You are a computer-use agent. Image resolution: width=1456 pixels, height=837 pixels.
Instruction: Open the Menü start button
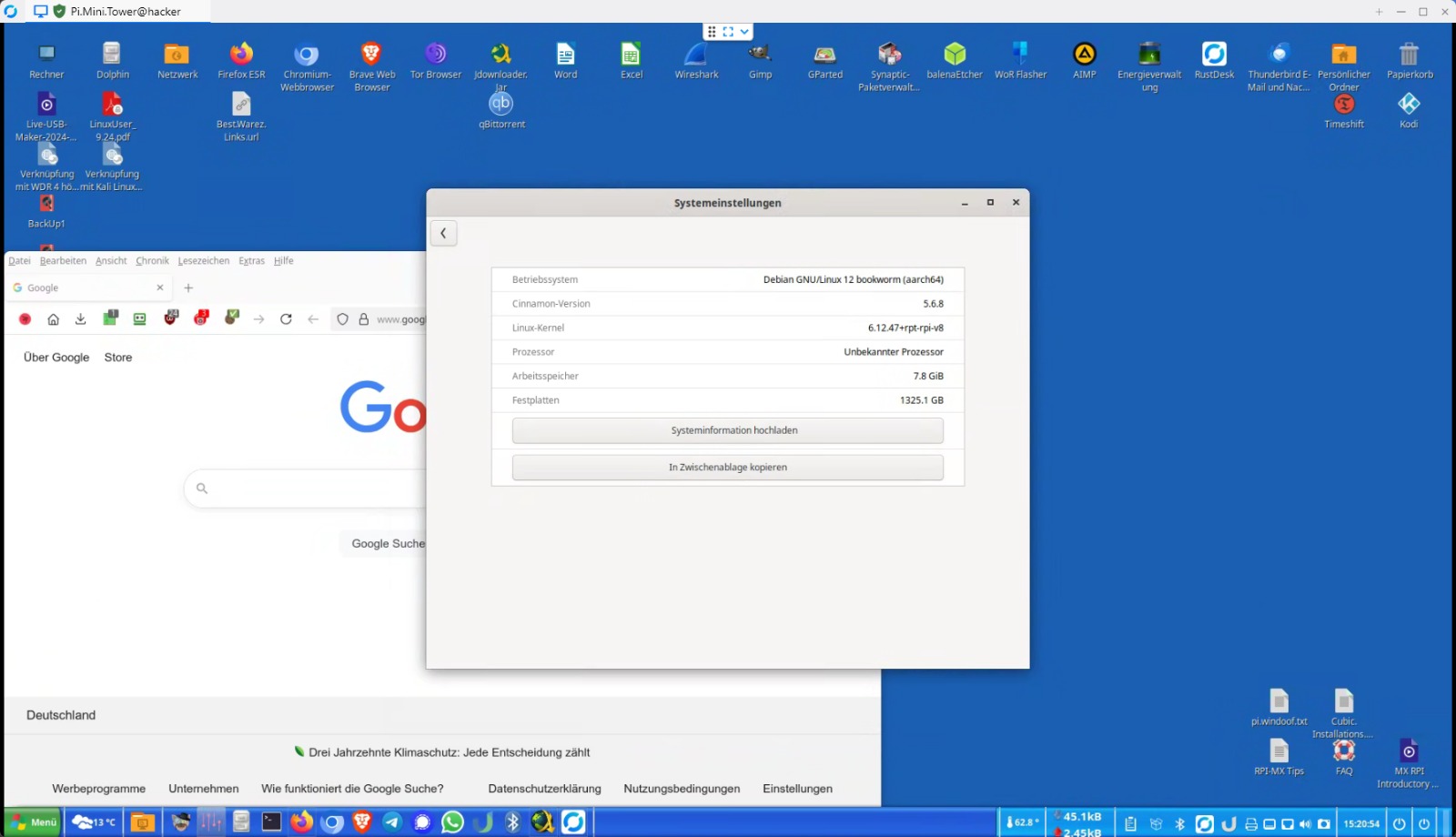[x=35, y=822]
